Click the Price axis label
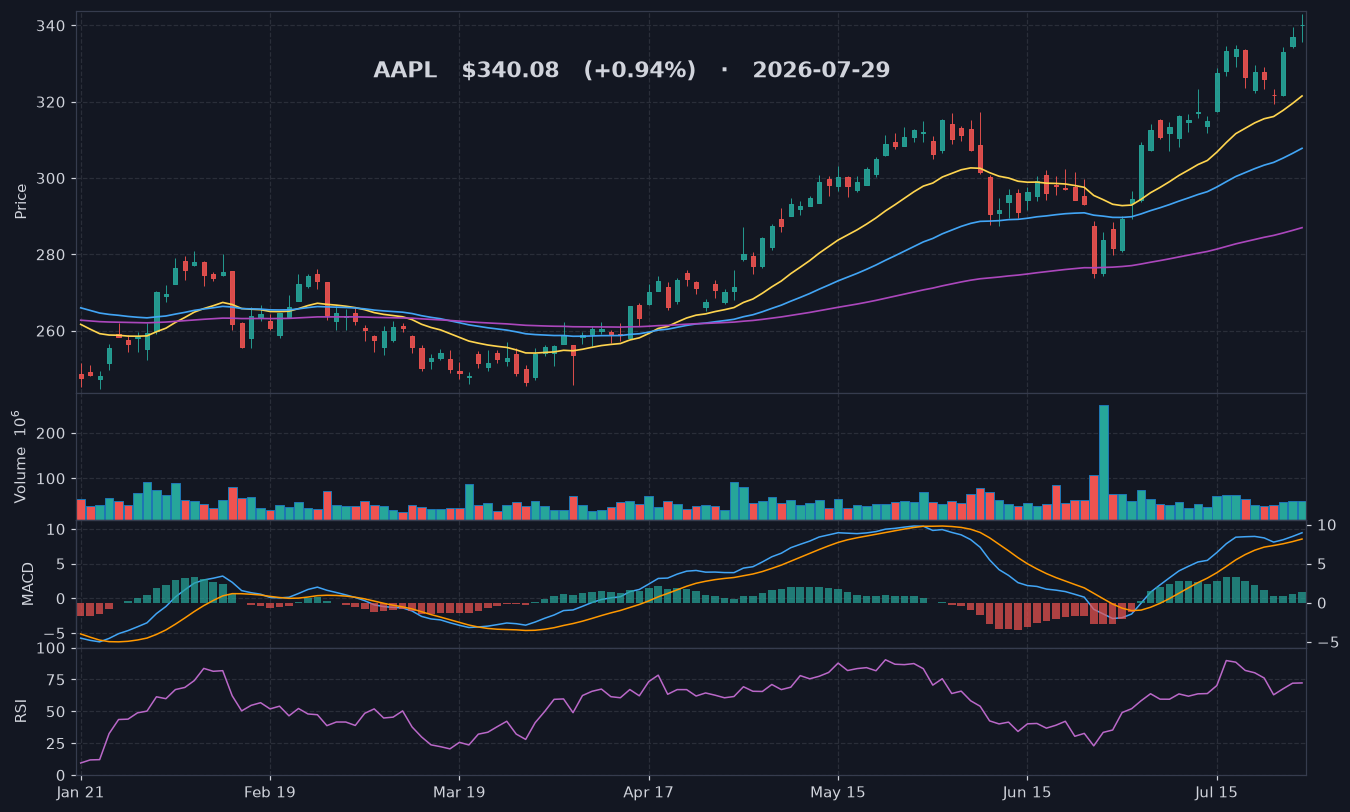 pos(21,201)
